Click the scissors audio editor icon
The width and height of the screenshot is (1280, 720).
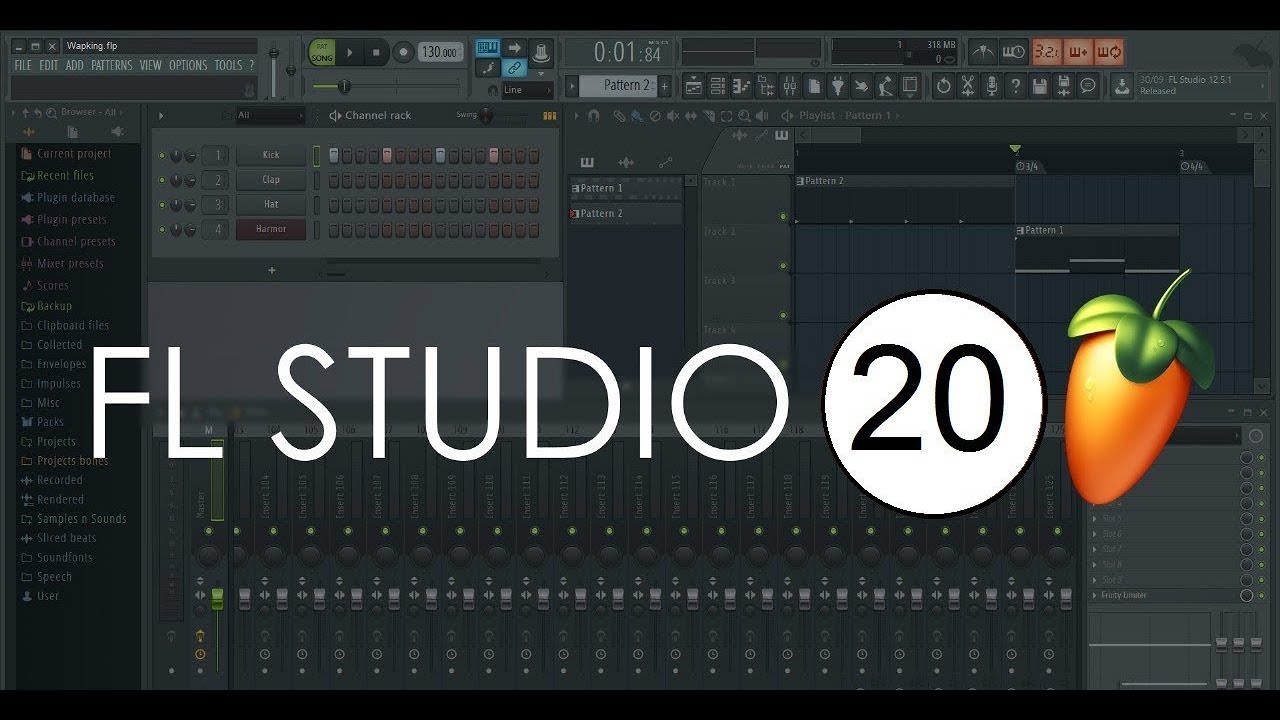[x=968, y=86]
